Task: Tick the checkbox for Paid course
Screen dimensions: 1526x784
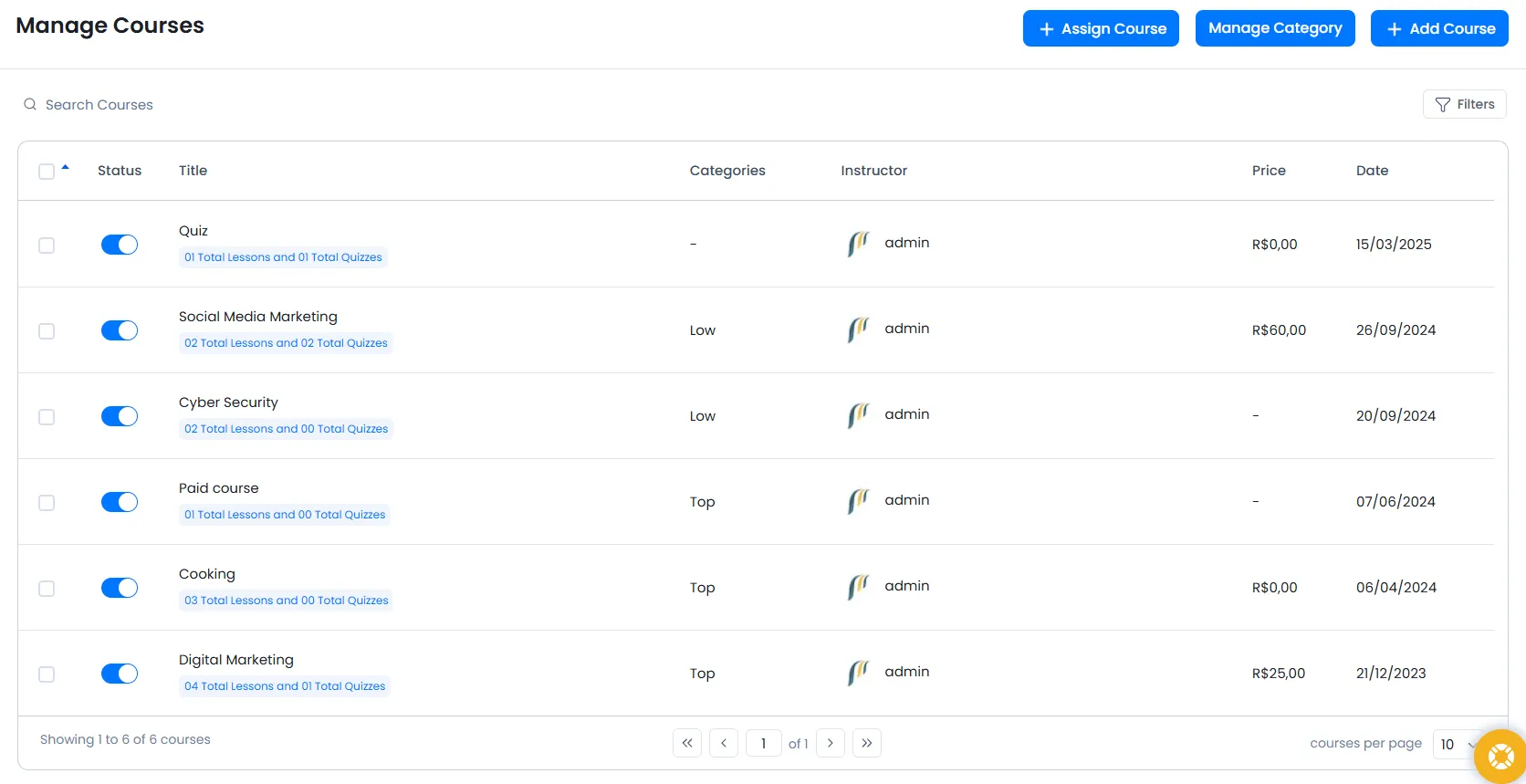Action: (x=47, y=503)
